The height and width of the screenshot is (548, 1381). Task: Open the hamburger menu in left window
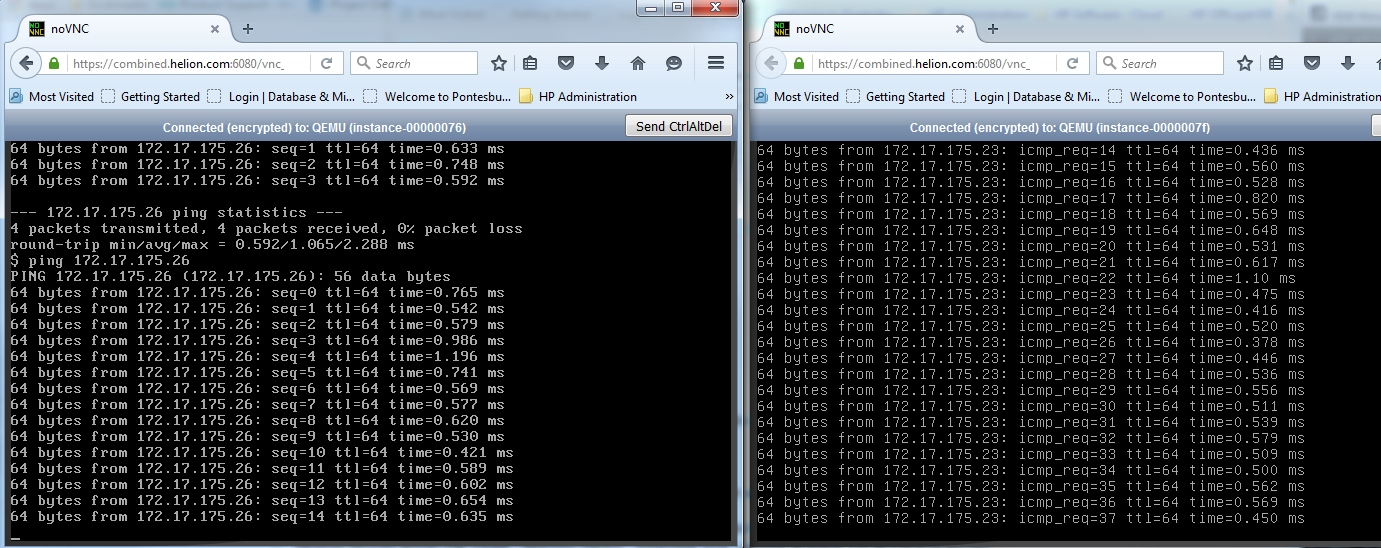pos(716,63)
